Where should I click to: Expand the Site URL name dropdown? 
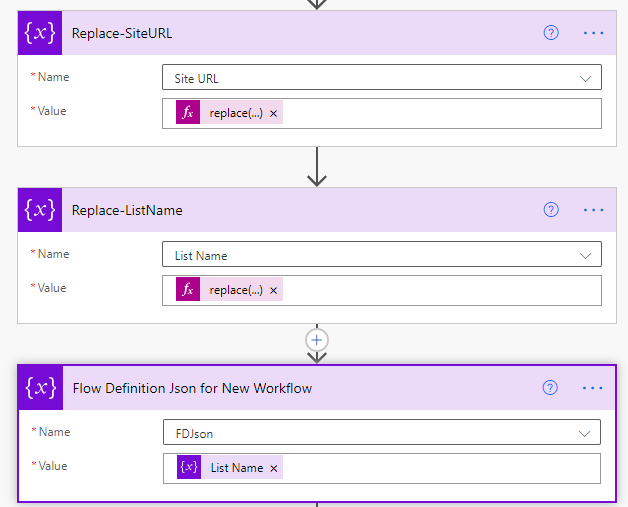click(586, 78)
